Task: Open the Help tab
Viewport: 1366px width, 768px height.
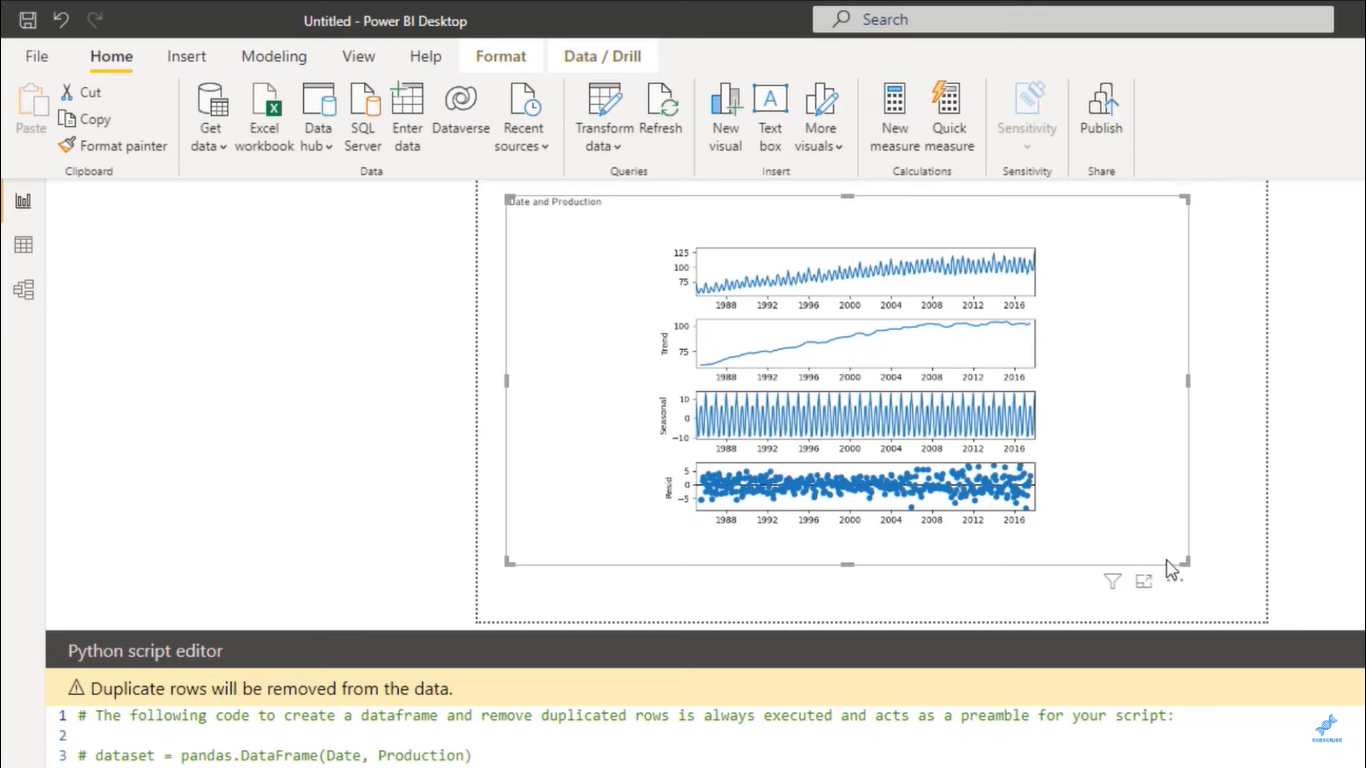Action: (425, 56)
